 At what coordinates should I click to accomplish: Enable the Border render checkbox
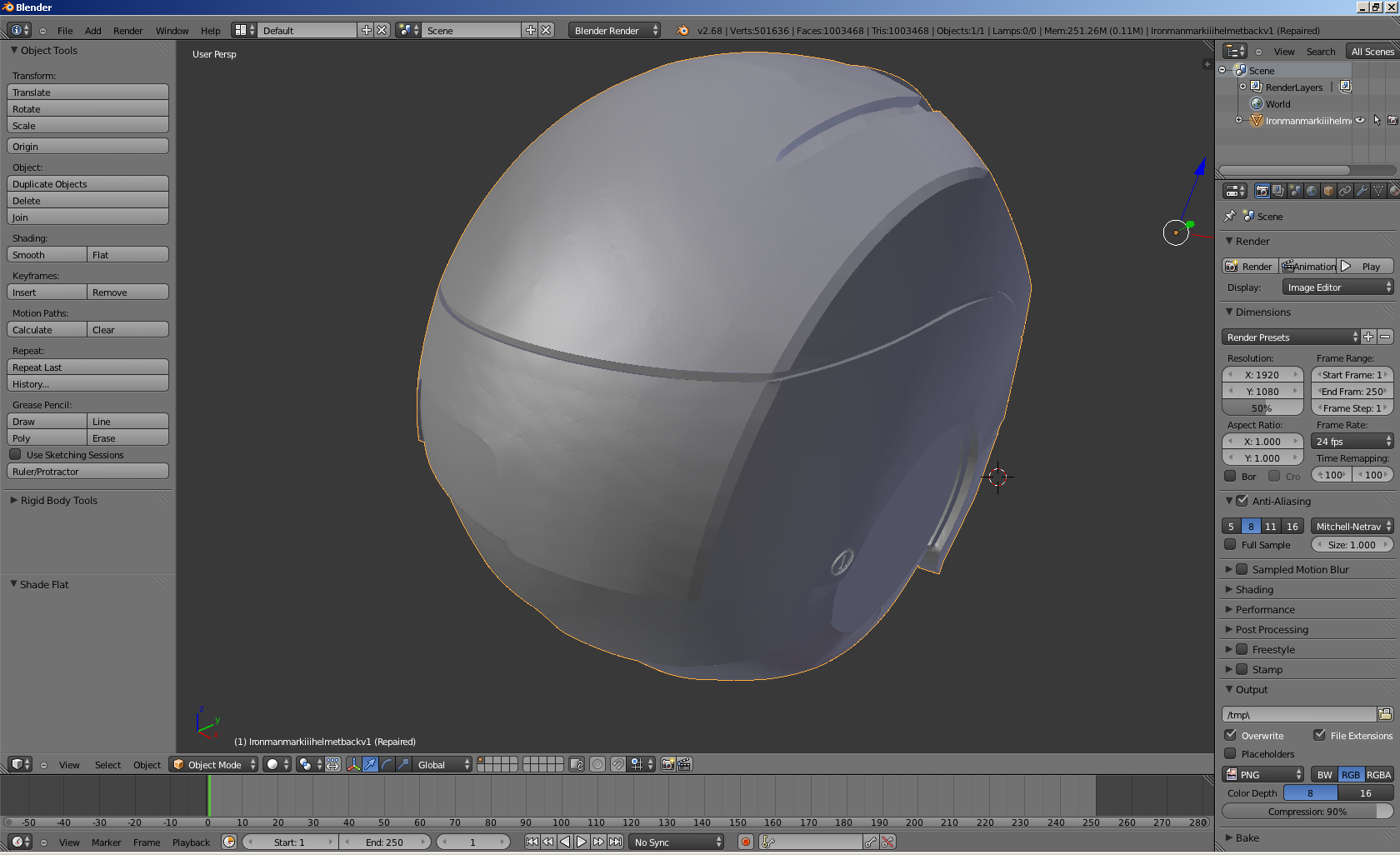pos(1230,476)
